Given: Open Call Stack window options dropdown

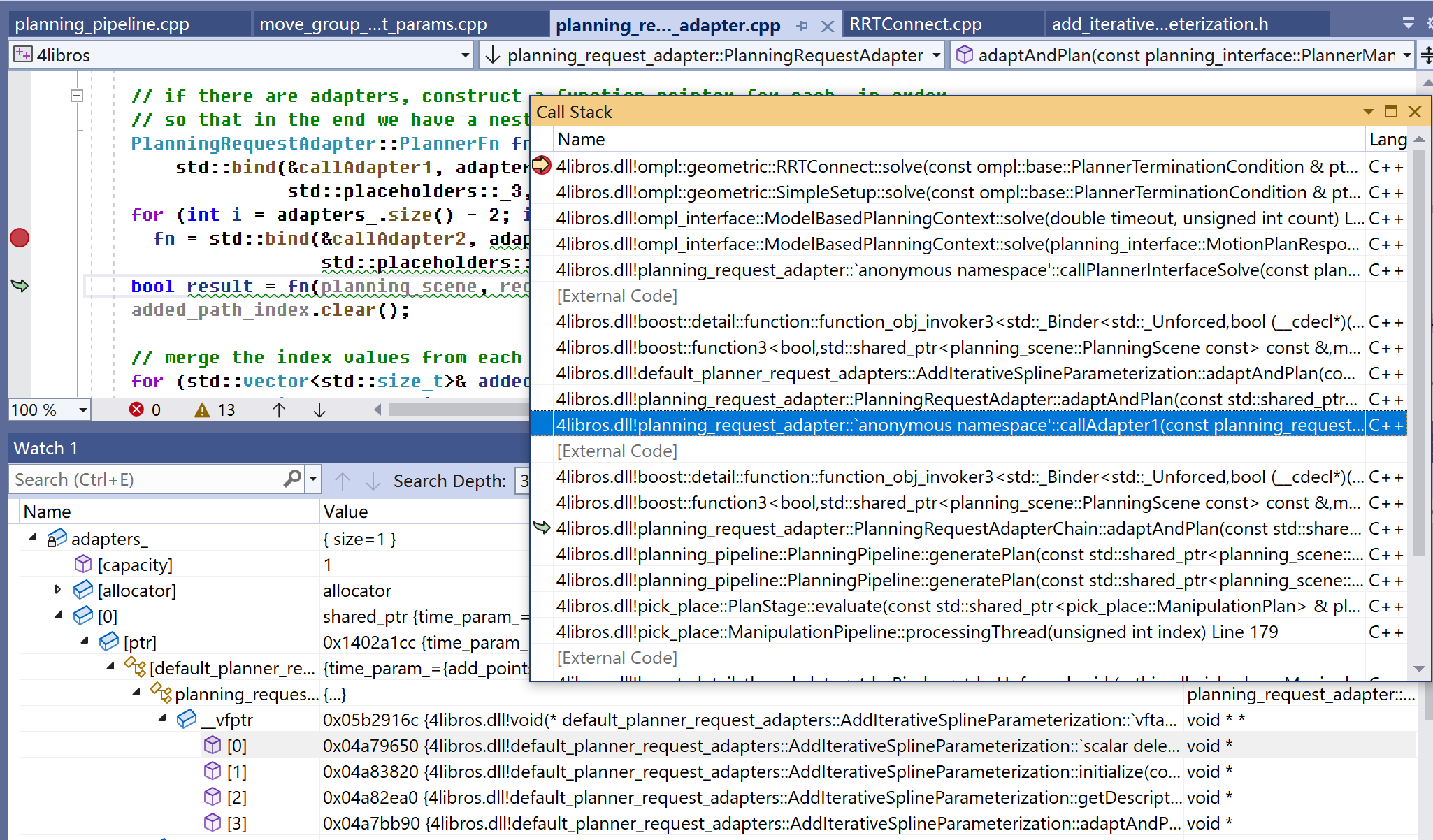Looking at the screenshot, I should point(1368,112).
